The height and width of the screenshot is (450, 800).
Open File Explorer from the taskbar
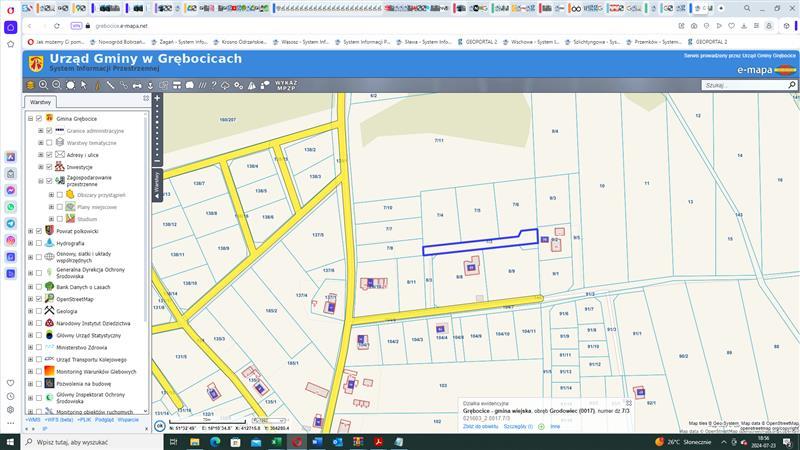coord(194,442)
